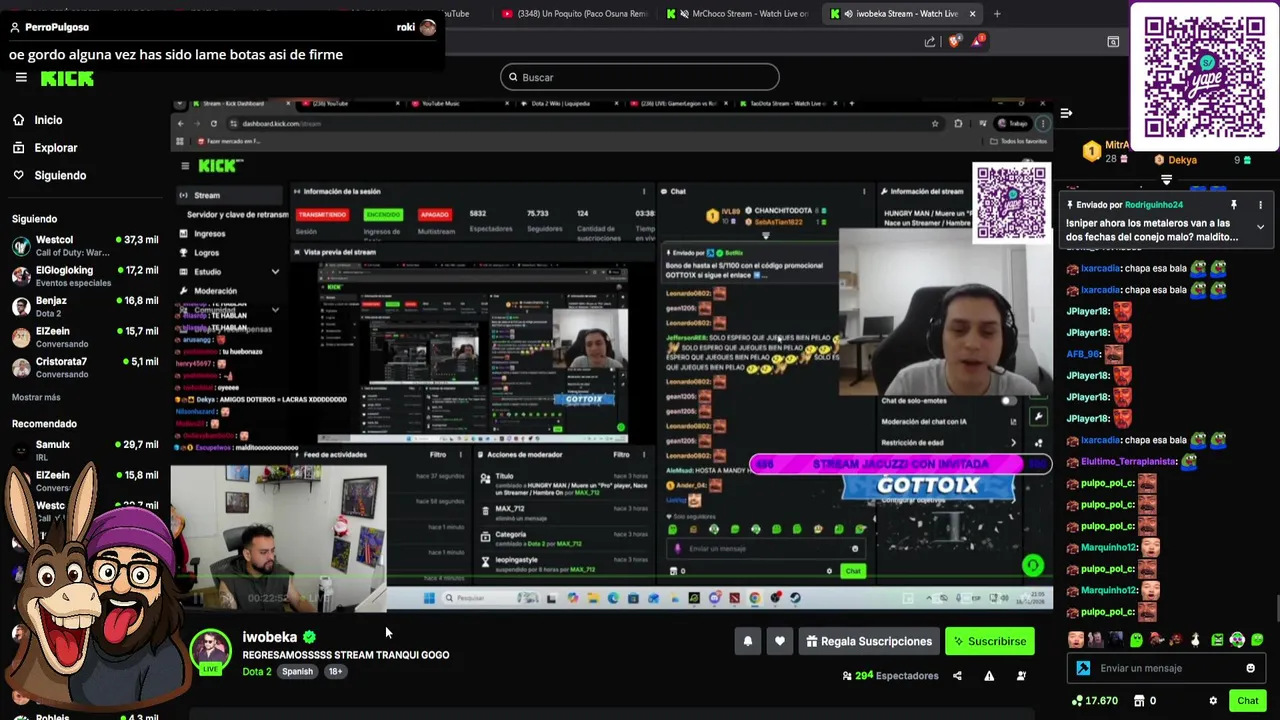
Task: Switch to Un Poquito YouTube browser tab
Action: (x=575, y=14)
